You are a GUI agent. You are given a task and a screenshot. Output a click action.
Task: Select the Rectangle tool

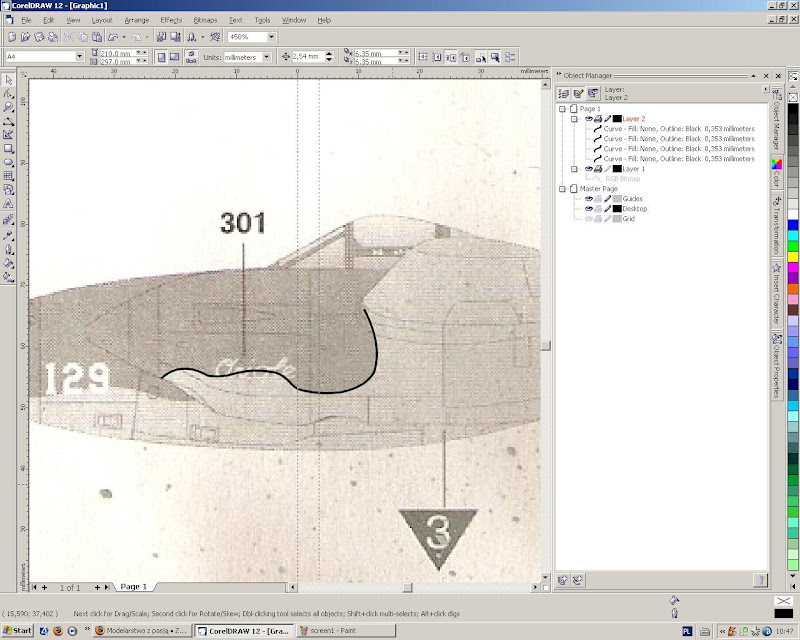[8, 148]
